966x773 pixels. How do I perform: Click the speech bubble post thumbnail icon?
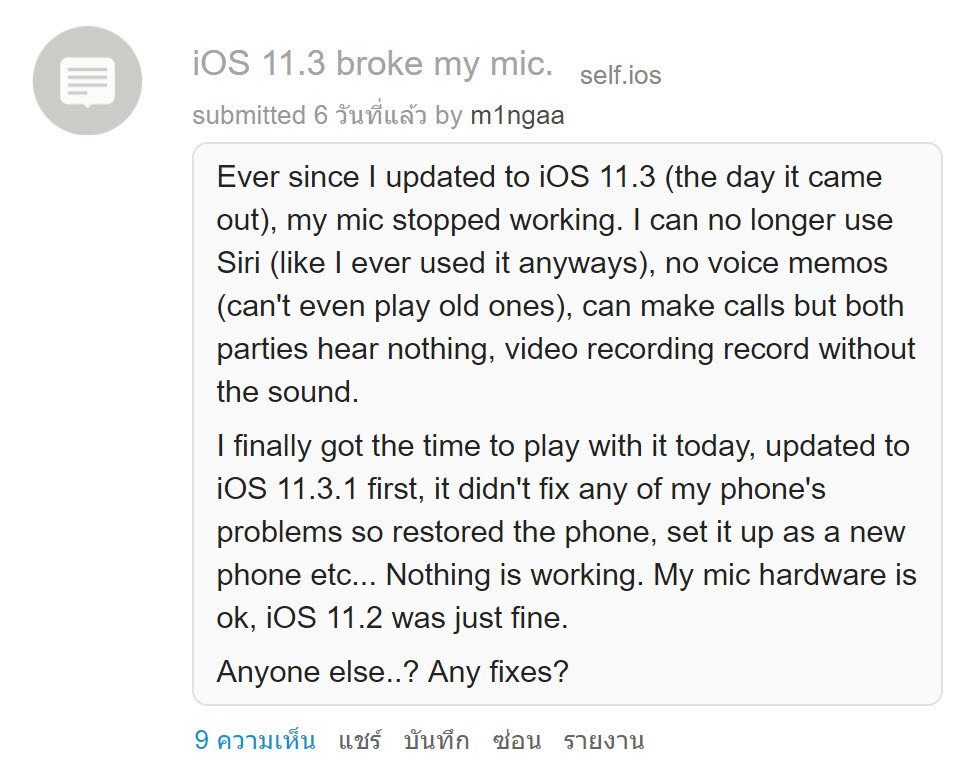[87, 80]
